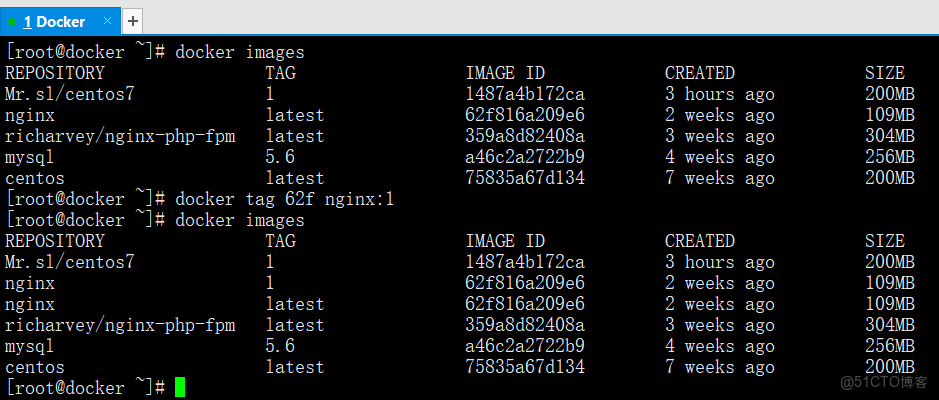Click the green connection status dot
939x400 pixels.
[x=12, y=21]
